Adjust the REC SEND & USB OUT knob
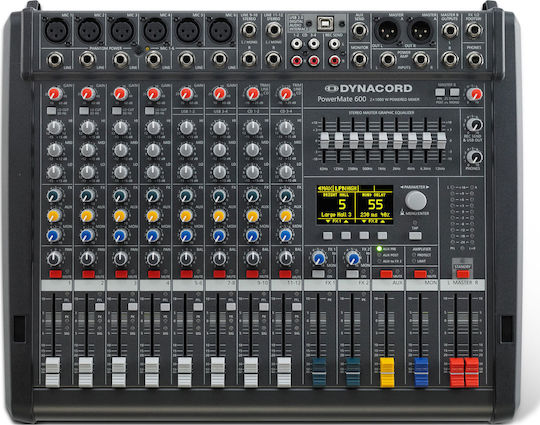Image resolution: width=540 pixels, height=425 pixels. click(475, 124)
